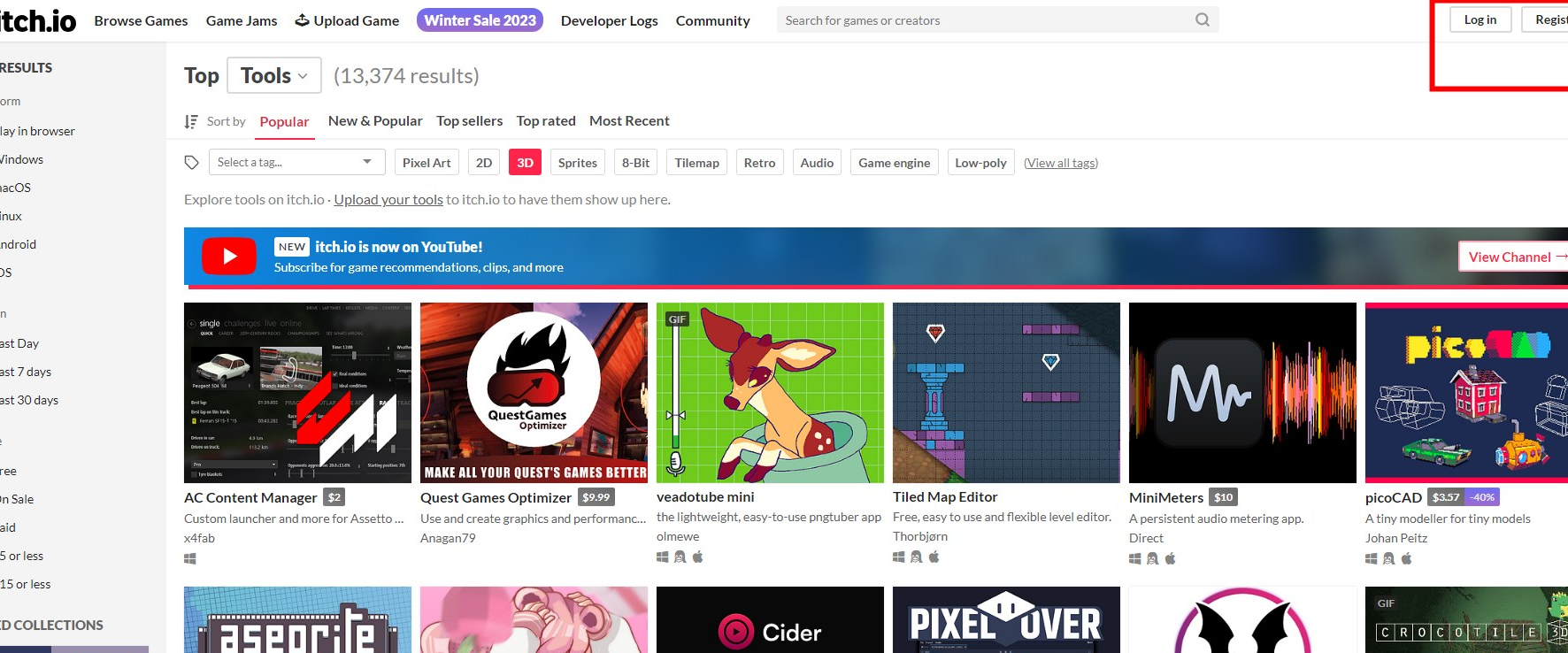Click the tag icon next to tag selector
The width and height of the screenshot is (1568, 653).
(191, 162)
